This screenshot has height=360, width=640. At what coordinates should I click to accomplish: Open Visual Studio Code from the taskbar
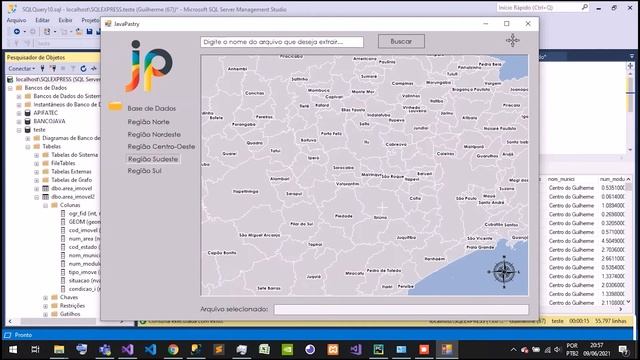coord(150,350)
